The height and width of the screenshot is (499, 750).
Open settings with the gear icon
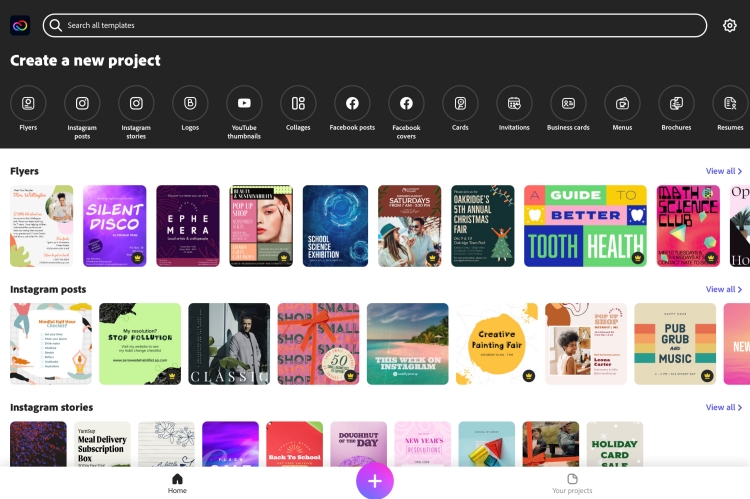[x=729, y=25]
